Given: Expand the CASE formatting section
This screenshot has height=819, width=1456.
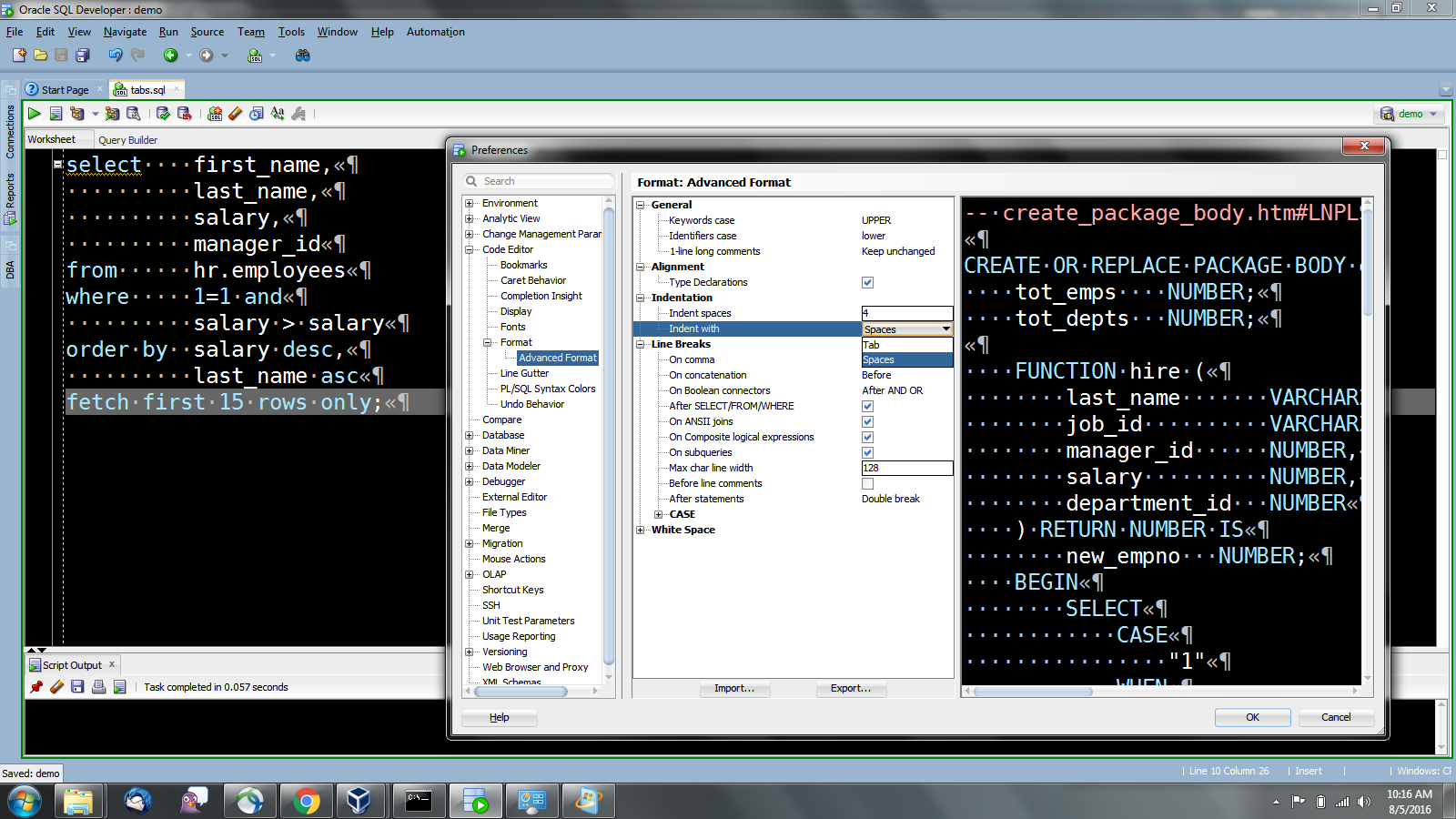Looking at the screenshot, I should click(x=658, y=514).
